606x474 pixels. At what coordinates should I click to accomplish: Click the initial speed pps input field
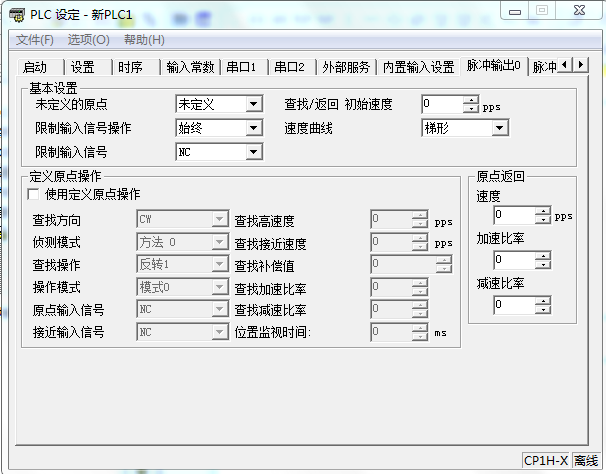(441, 104)
